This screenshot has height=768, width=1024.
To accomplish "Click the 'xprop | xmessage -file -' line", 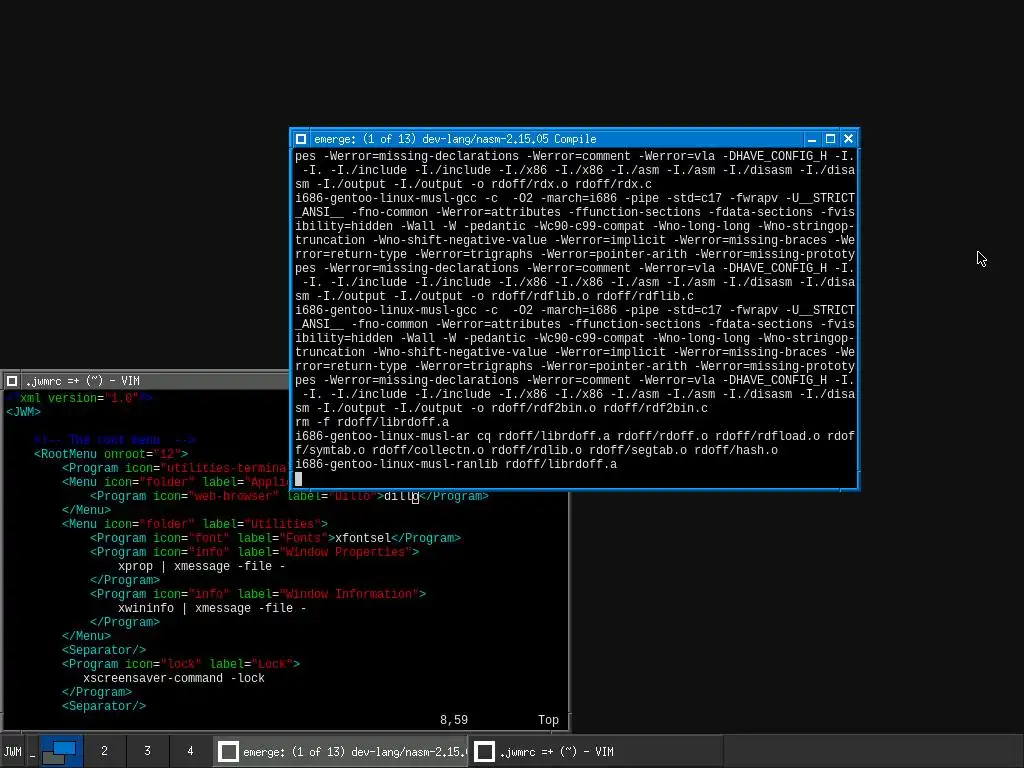I will point(202,566).
